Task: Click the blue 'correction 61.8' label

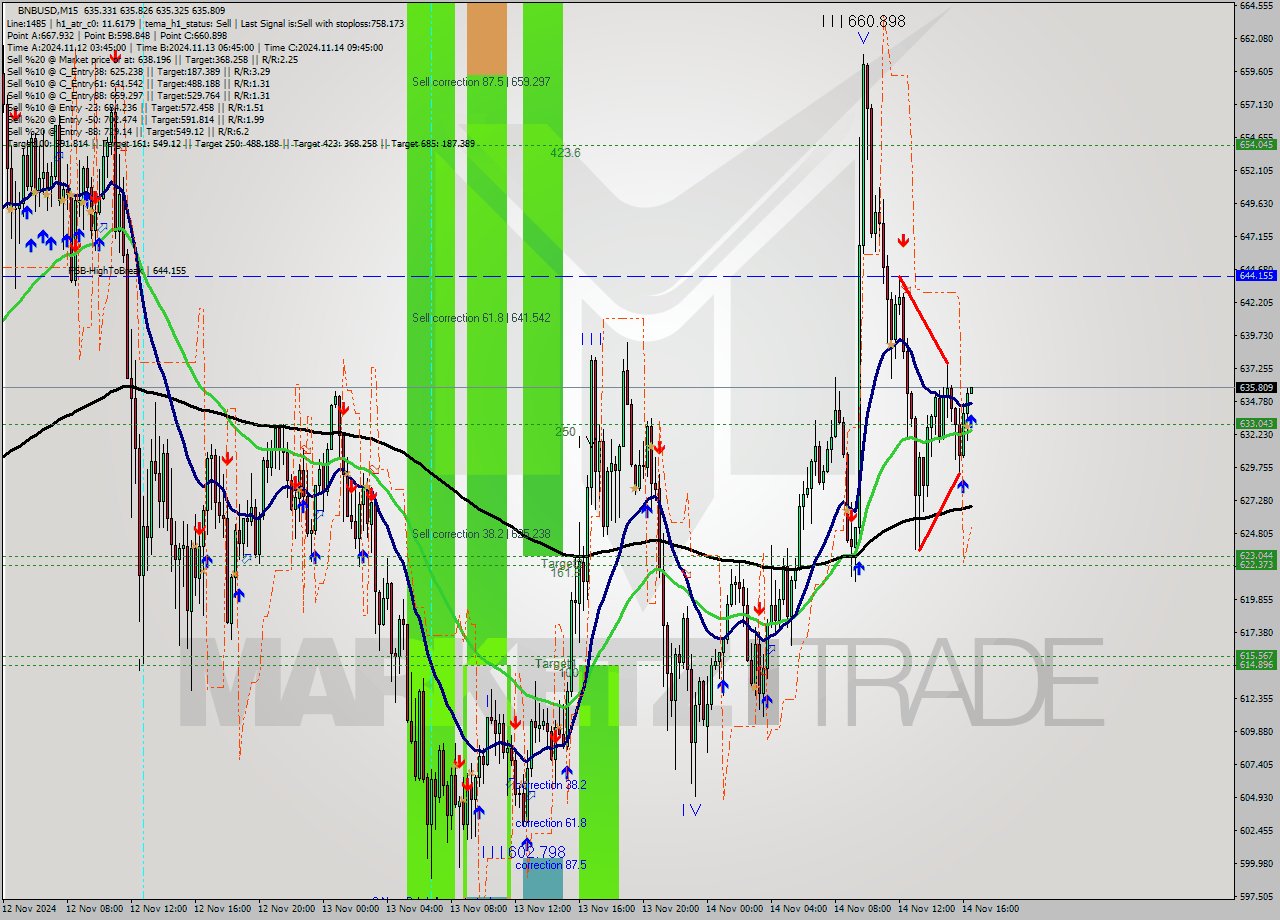Action: [551, 823]
